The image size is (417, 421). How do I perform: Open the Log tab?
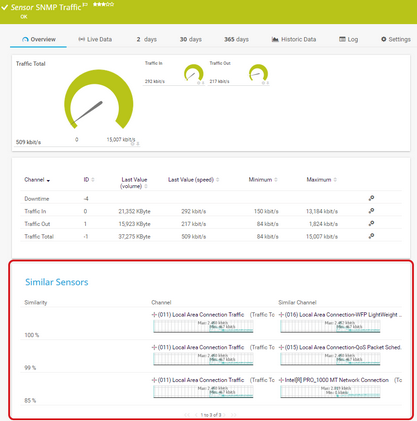pyautogui.click(x=348, y=39)
